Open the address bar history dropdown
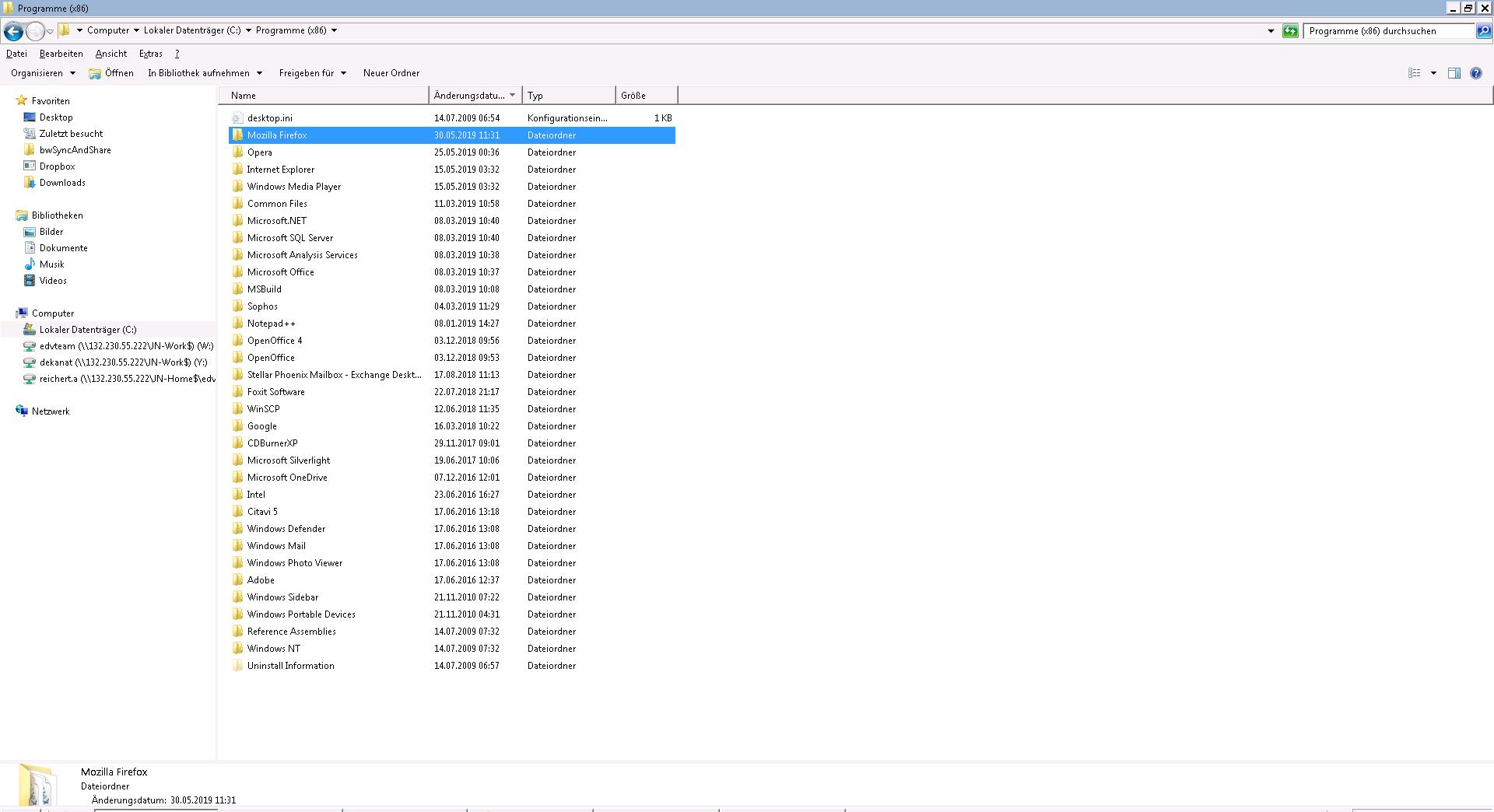The width and height of the screenshot is (1494, 812). [x=1271, y=31]
